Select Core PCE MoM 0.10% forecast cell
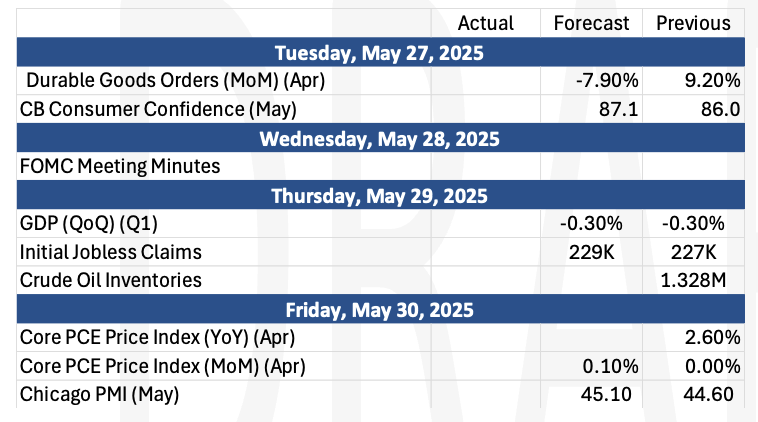Screen dimensions: 758x422 591,366
